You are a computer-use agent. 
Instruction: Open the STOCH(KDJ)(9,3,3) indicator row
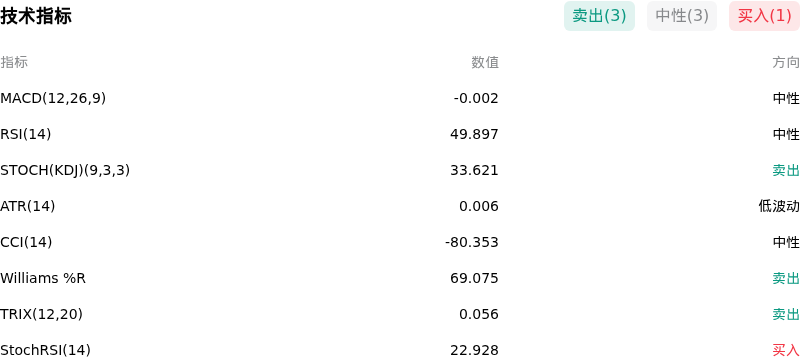coord(400,170)
